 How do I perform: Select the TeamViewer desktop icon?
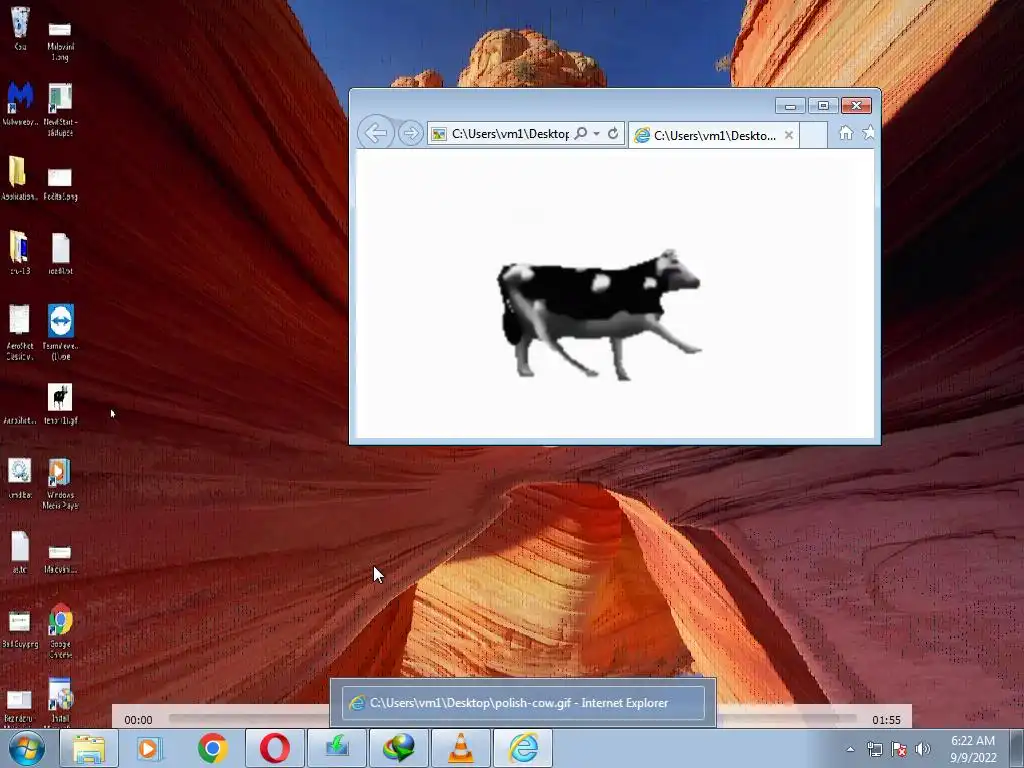coord(61,332)
